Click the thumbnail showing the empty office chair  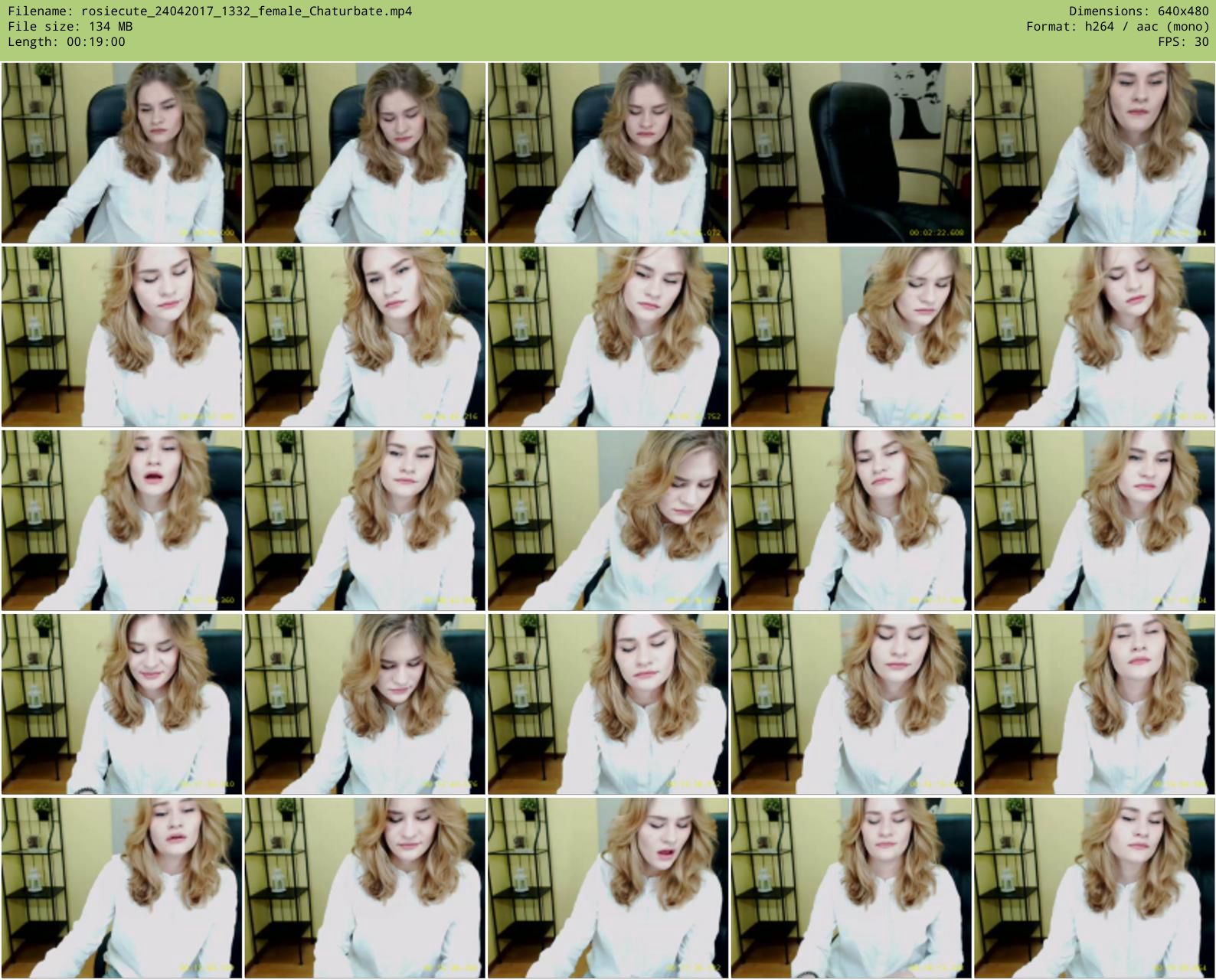coord(851,153)
